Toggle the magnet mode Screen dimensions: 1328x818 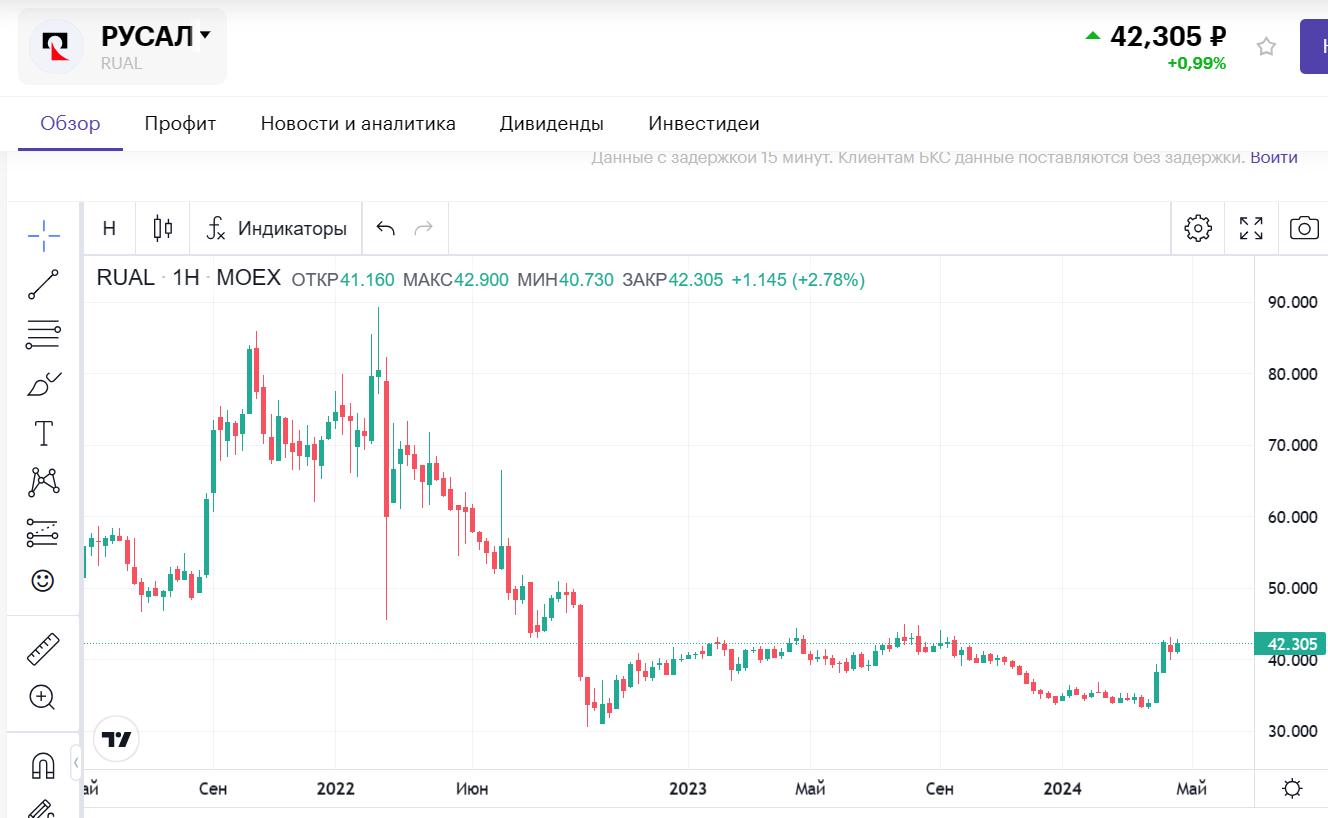point(43,766)
